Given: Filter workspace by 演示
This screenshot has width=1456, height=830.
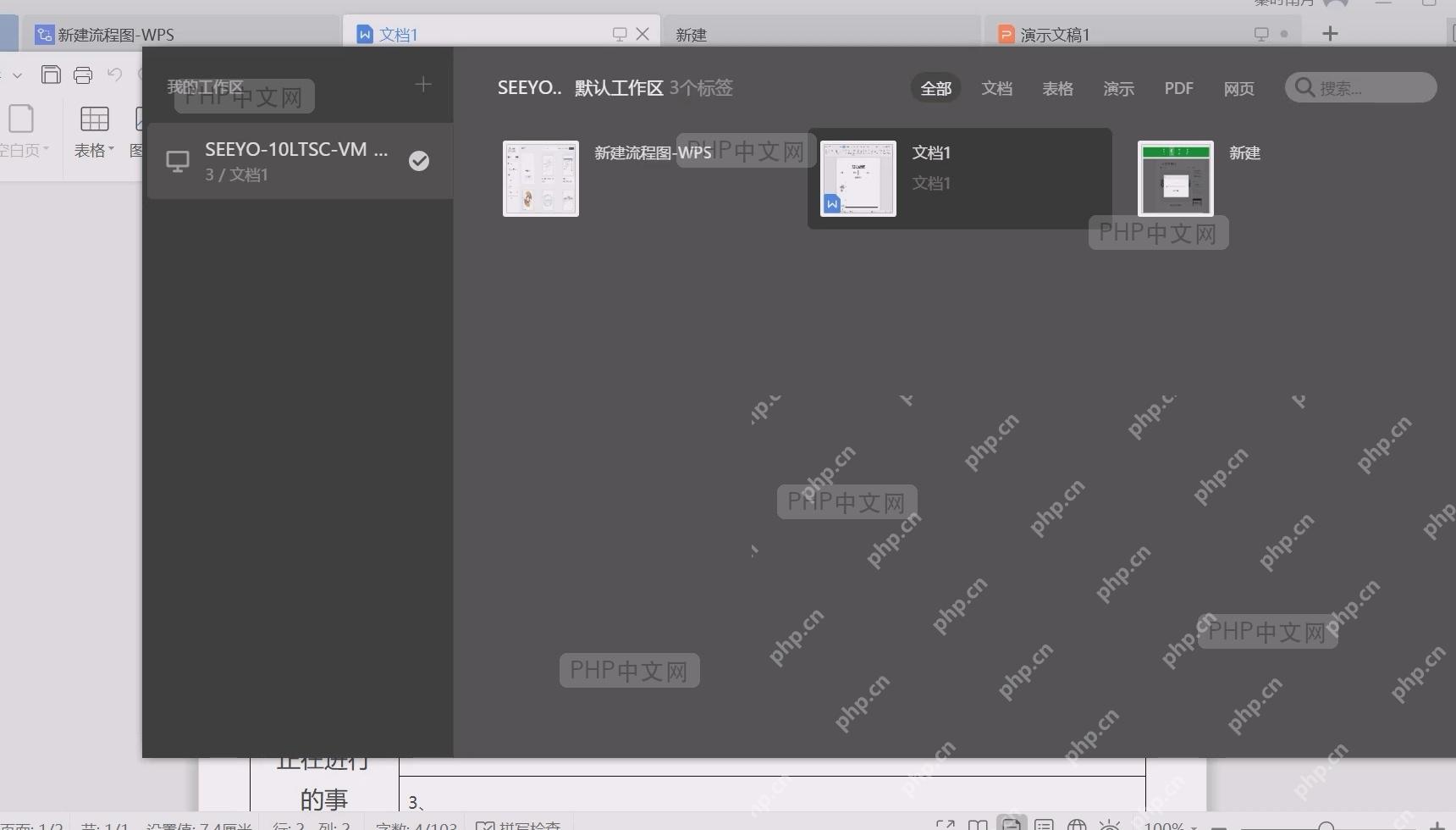Looking at the screenshot, I should [1118, 88].
